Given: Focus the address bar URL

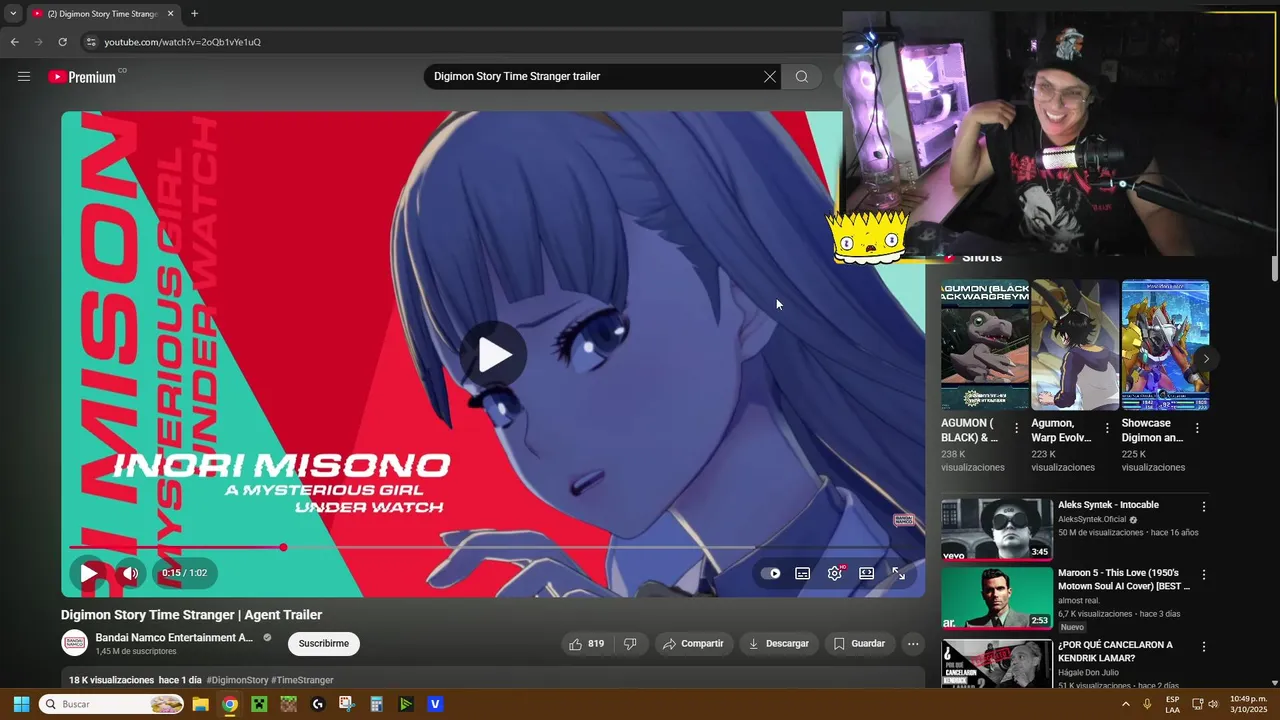Looking at the screenshot, I should [x=183, y=42].
